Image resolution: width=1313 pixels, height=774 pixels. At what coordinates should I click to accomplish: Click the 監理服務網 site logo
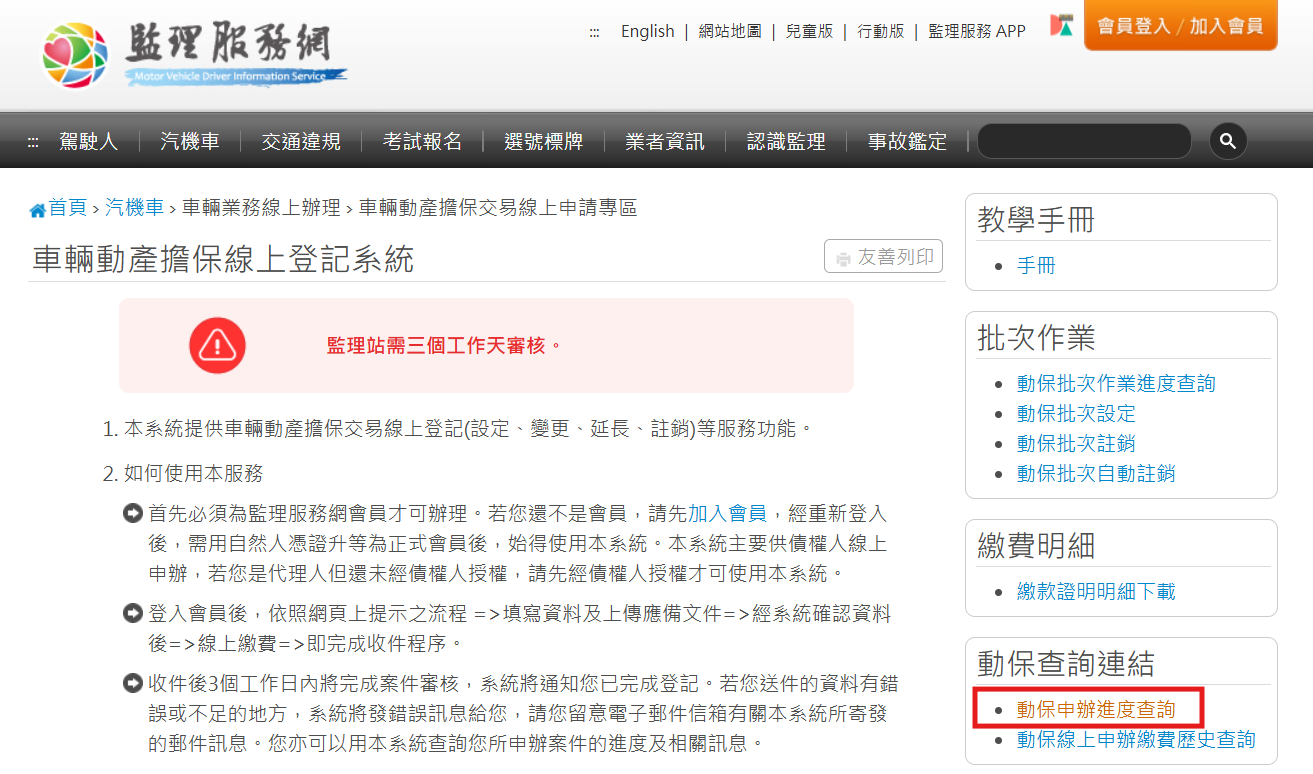point(194,52)
